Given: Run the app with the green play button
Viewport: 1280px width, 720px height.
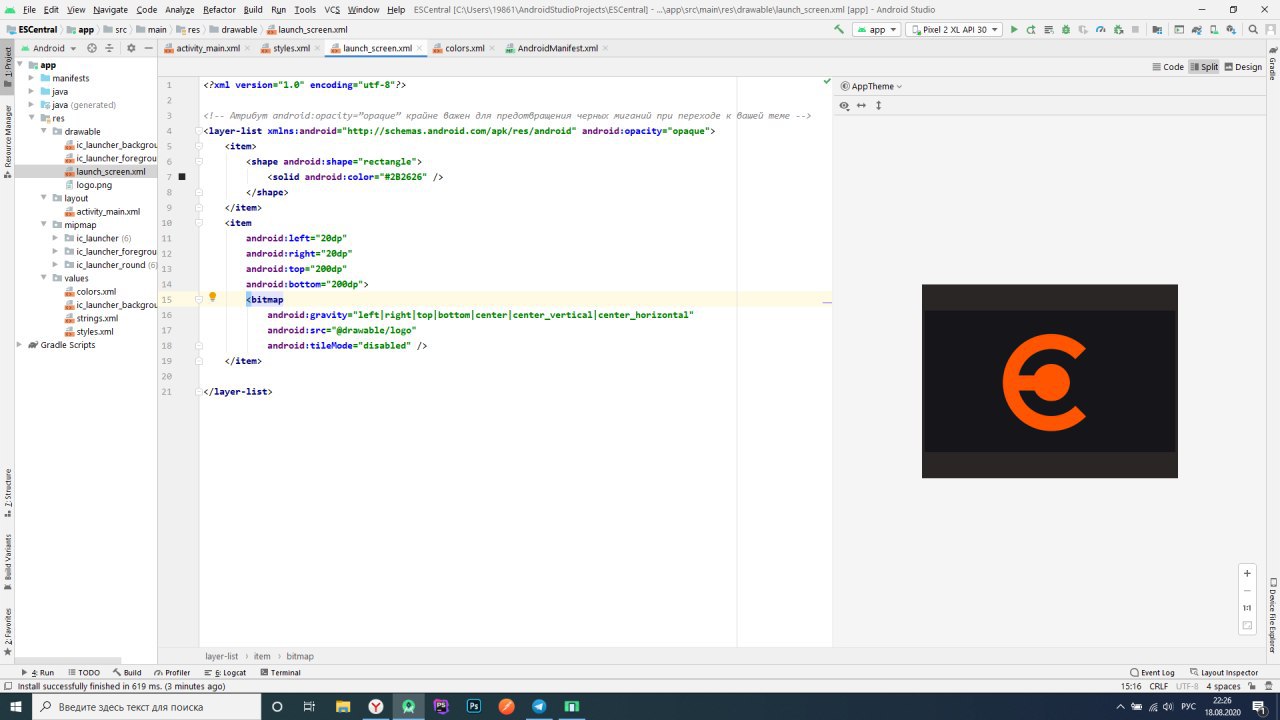Looking at the screenshot, I should coord(1014,30).
